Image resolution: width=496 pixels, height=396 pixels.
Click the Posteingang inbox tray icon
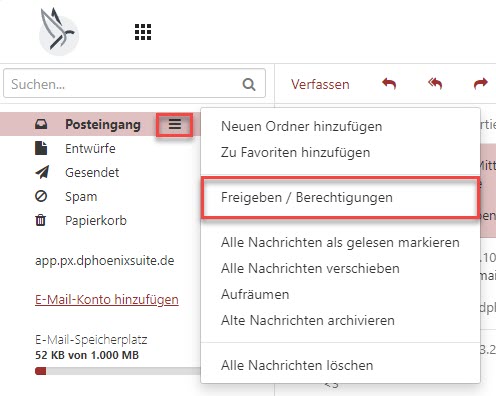41,124
